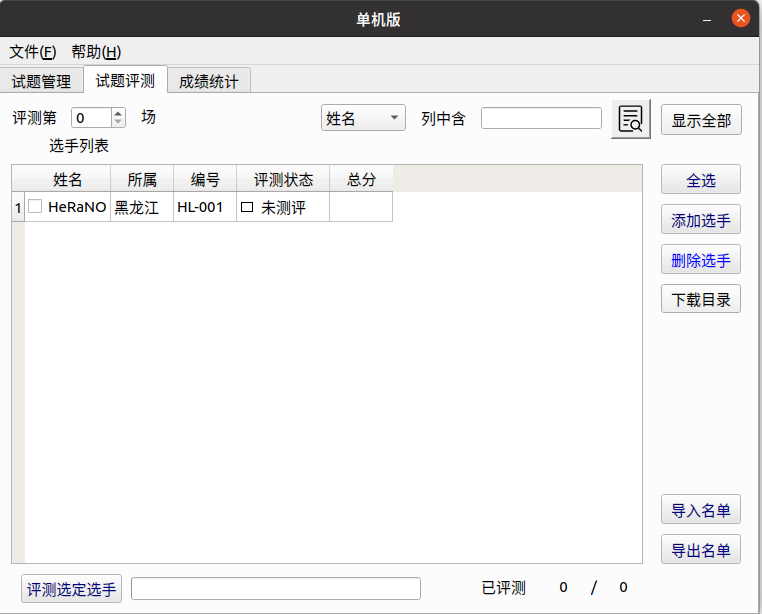Image resolution: width=762 pixels, height=614 pixels.
Task: Click the search filter icon button
Action: click(x=631, y=119)
